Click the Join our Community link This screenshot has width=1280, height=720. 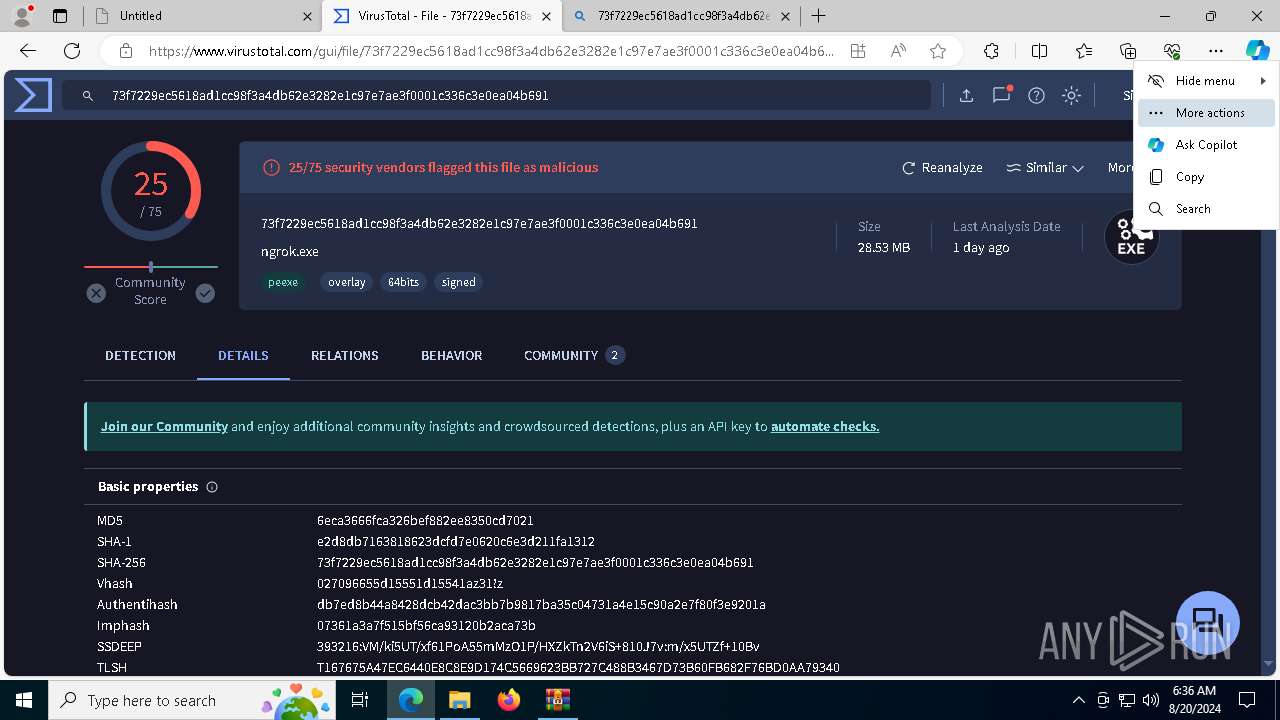click(164, 426)
